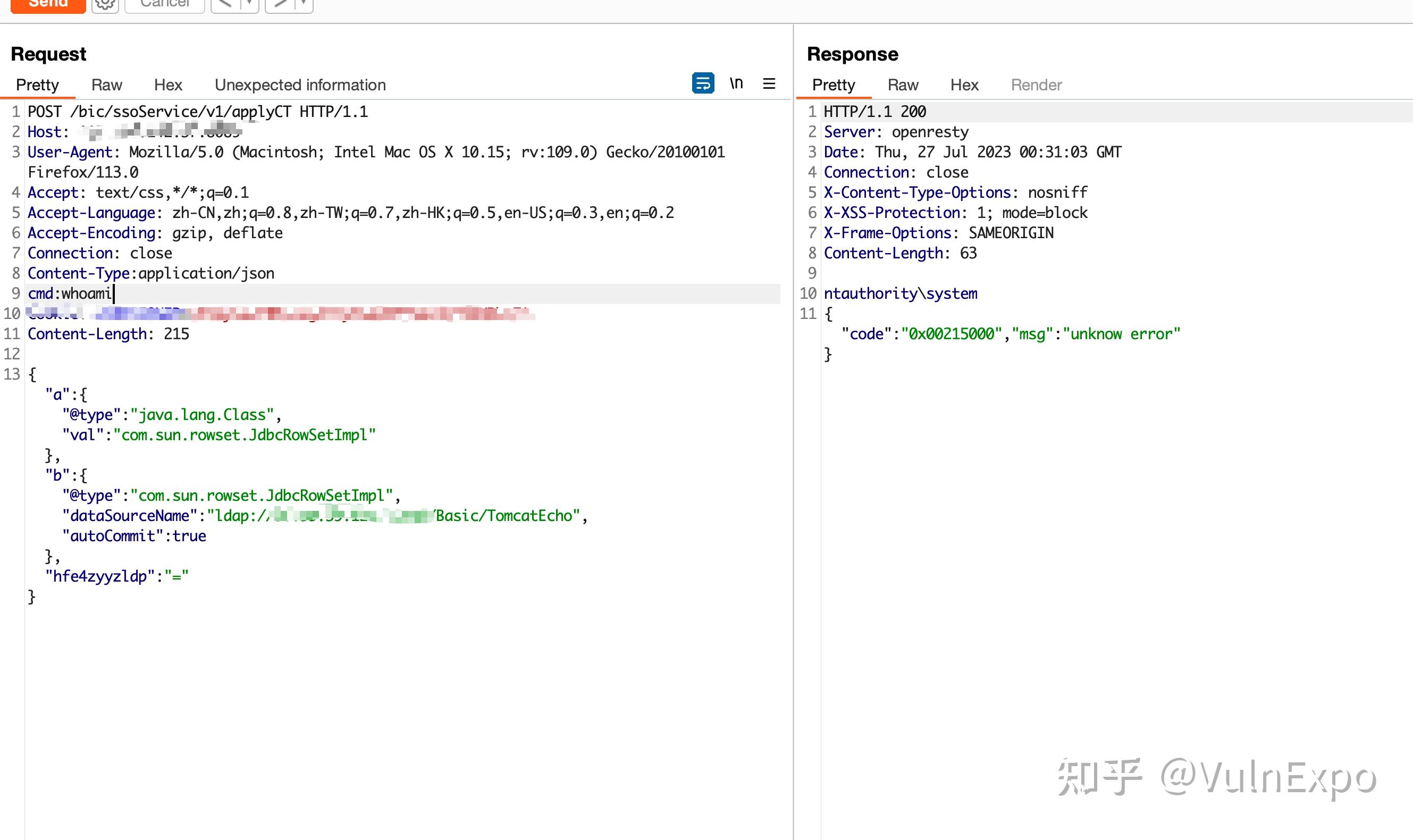This screenshot has height=840, width=1413.
Task: Select the Response Pretty tab
Action: pyautogui.click(x=833, y=85)
